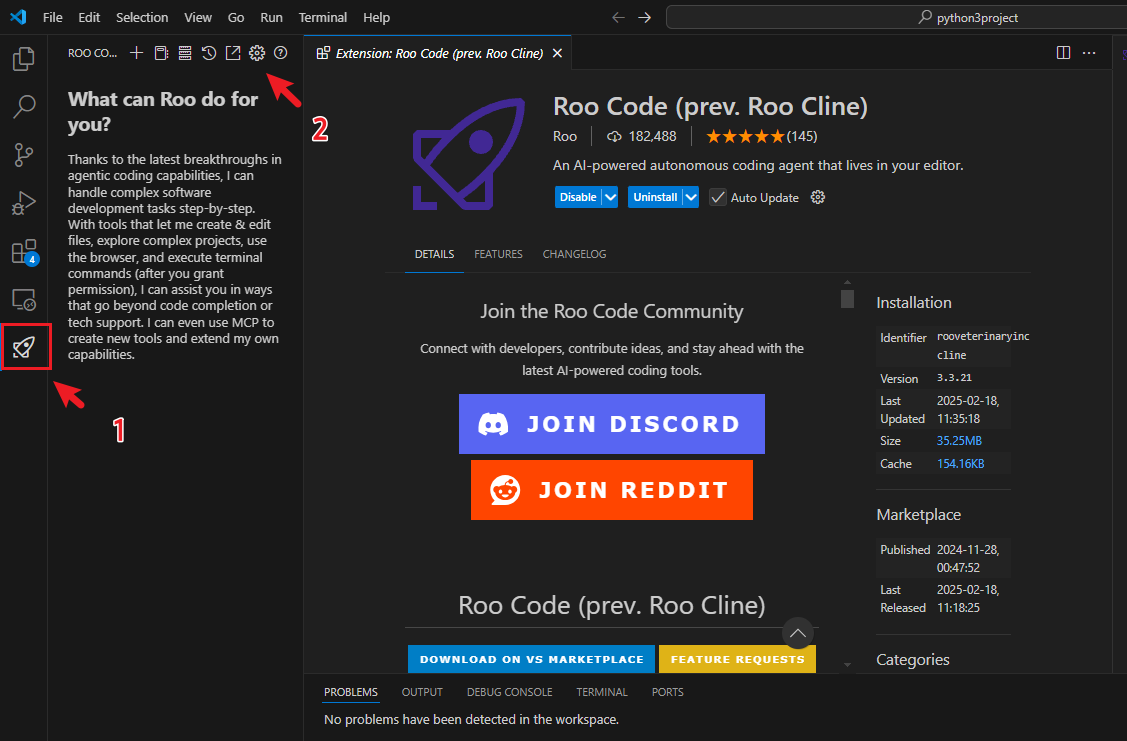
Task: Click the Join Discord banner
Action: pos(612,423)
